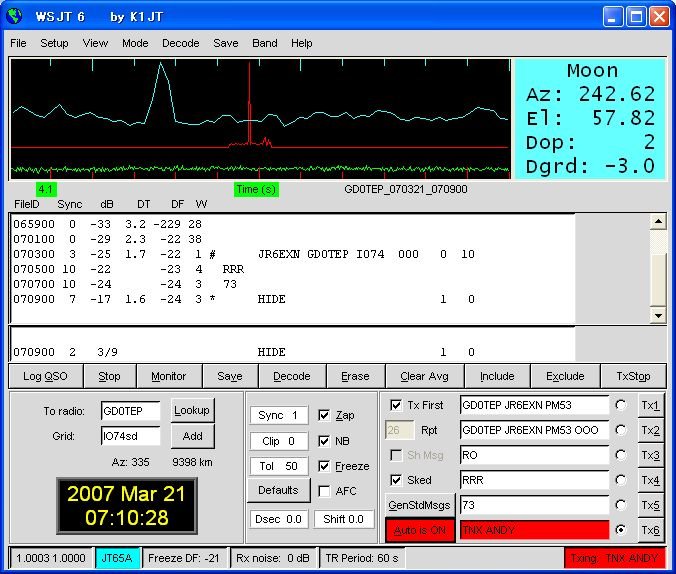
Task: Open the Setup menu
Action: 54,43
